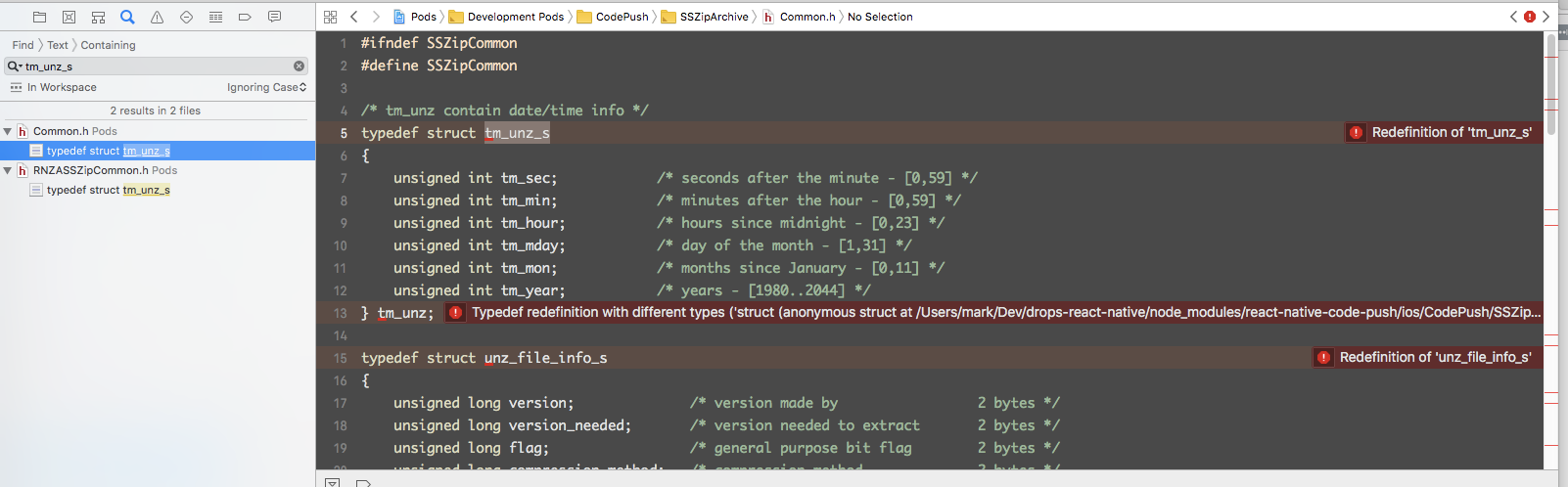The image size is (1568, 487).
Task: Open the Report navigator speech bubble icon
Action: click(274, 17)
